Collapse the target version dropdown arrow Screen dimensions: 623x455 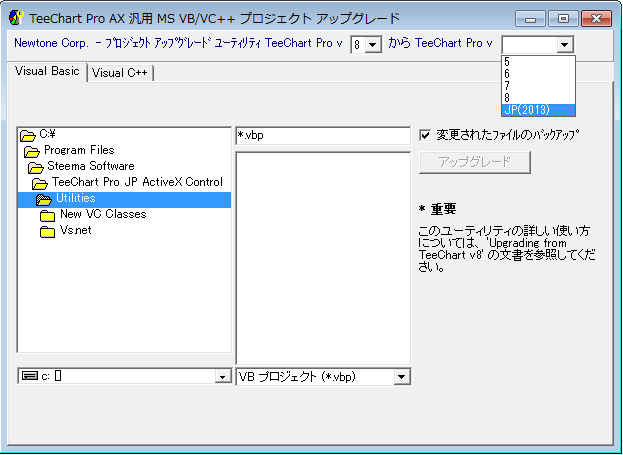[x=564, y=45]
